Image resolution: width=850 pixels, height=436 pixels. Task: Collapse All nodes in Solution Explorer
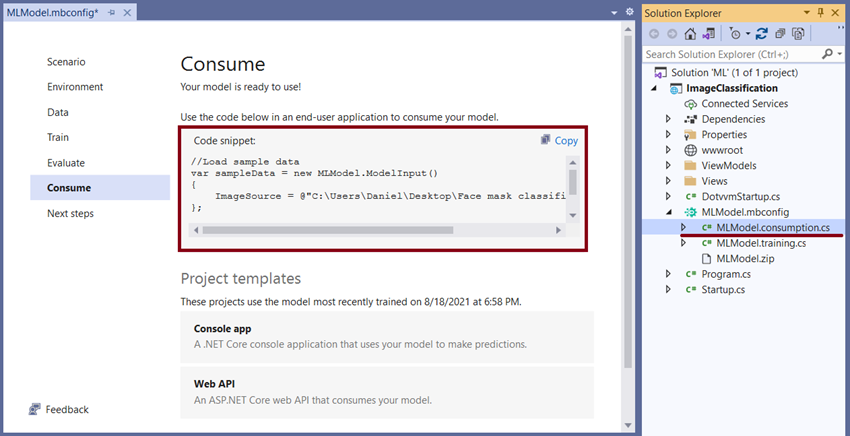point(780,34)
